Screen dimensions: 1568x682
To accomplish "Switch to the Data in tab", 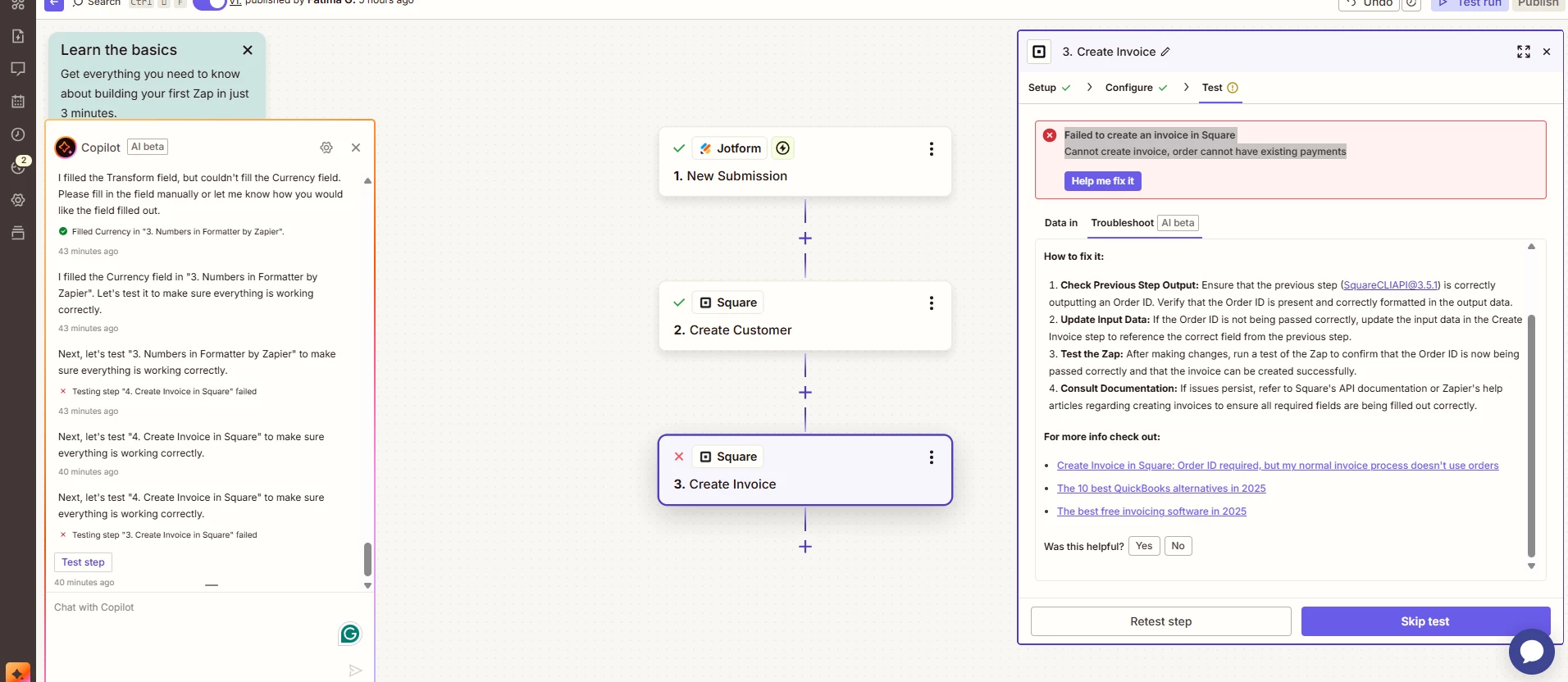I will pos(1061,223).
